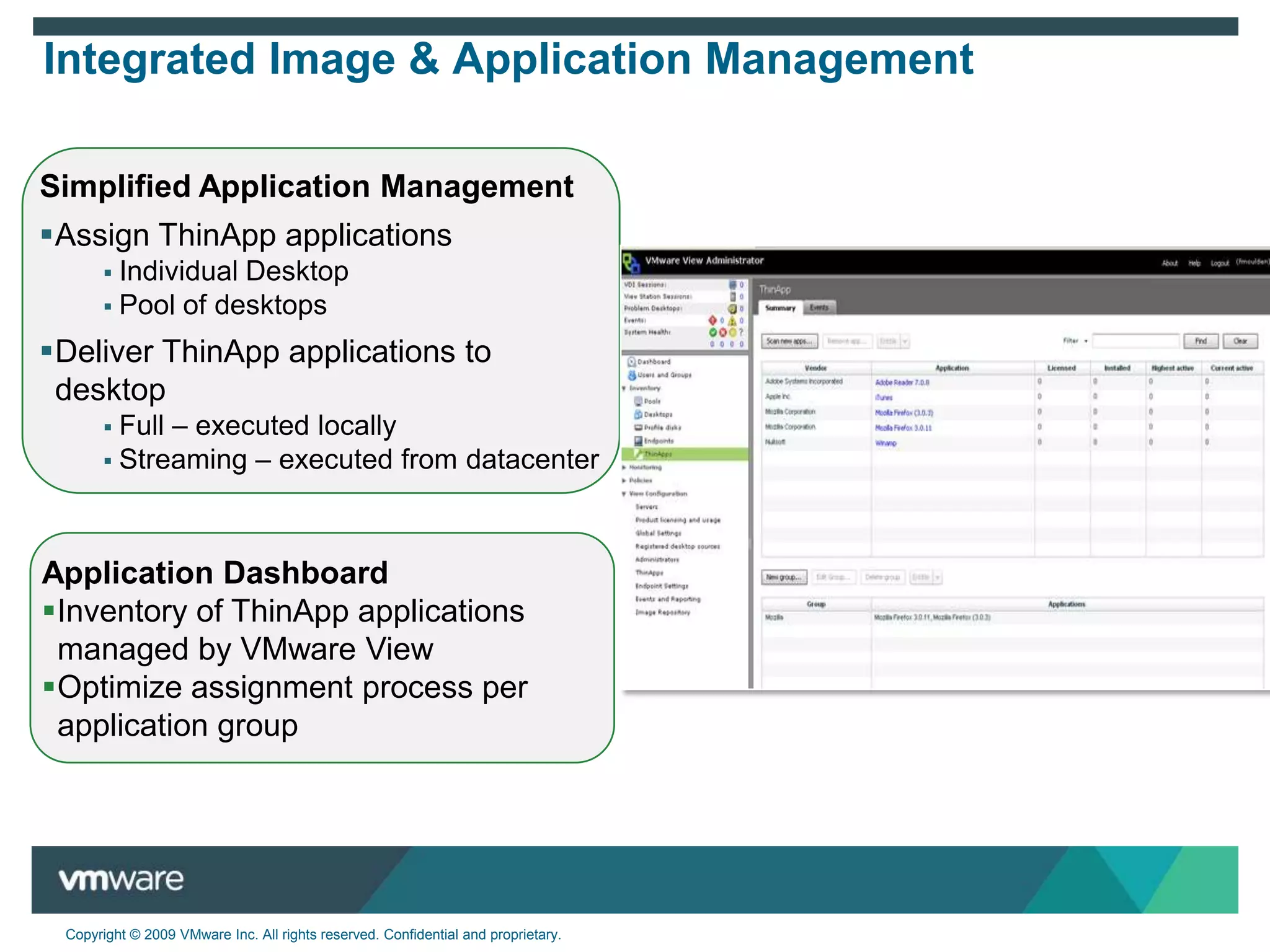
Task: Expand the Monitoring tree section
Action: click(624, 467)
